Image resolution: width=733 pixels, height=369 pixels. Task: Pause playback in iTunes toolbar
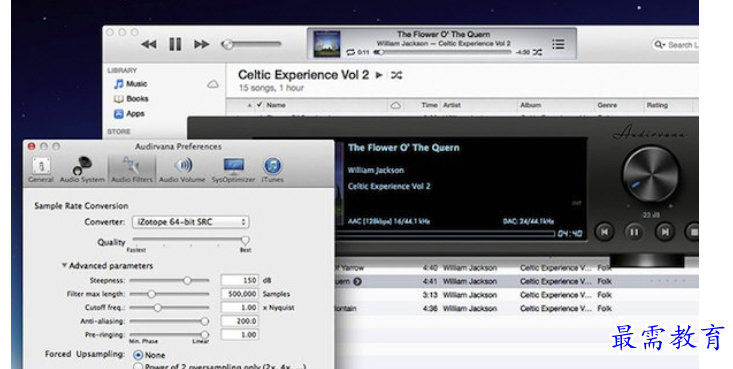tap(175, 44)
